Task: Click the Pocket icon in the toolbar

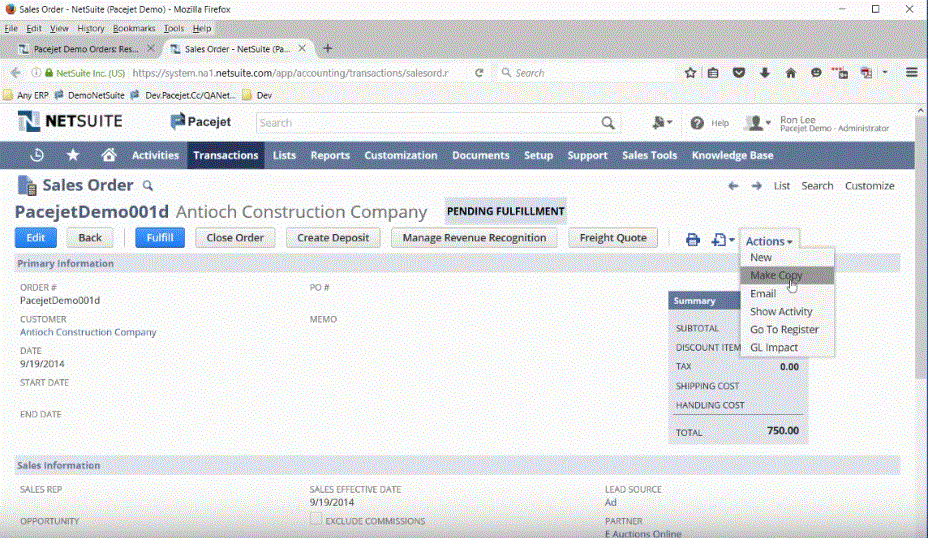Action: tap(739, 73)
